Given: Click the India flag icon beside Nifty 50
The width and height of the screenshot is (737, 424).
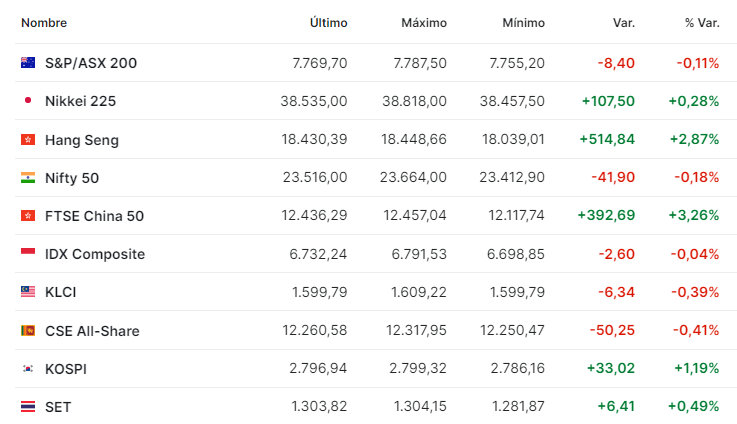Looking at the screenshot, I should [x=28, y=178].
